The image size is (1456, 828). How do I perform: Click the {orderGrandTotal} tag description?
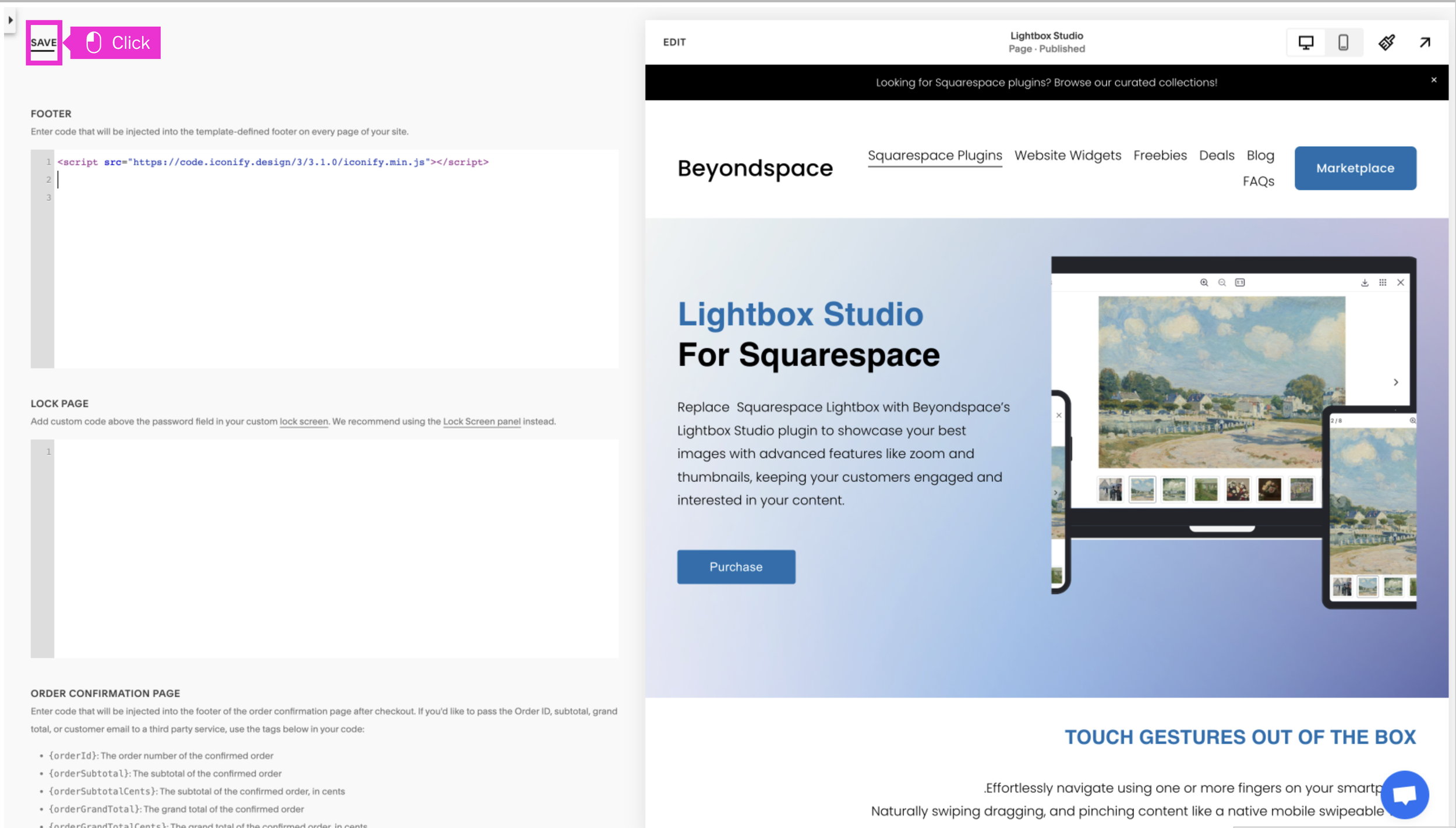[x=176, y=809]
